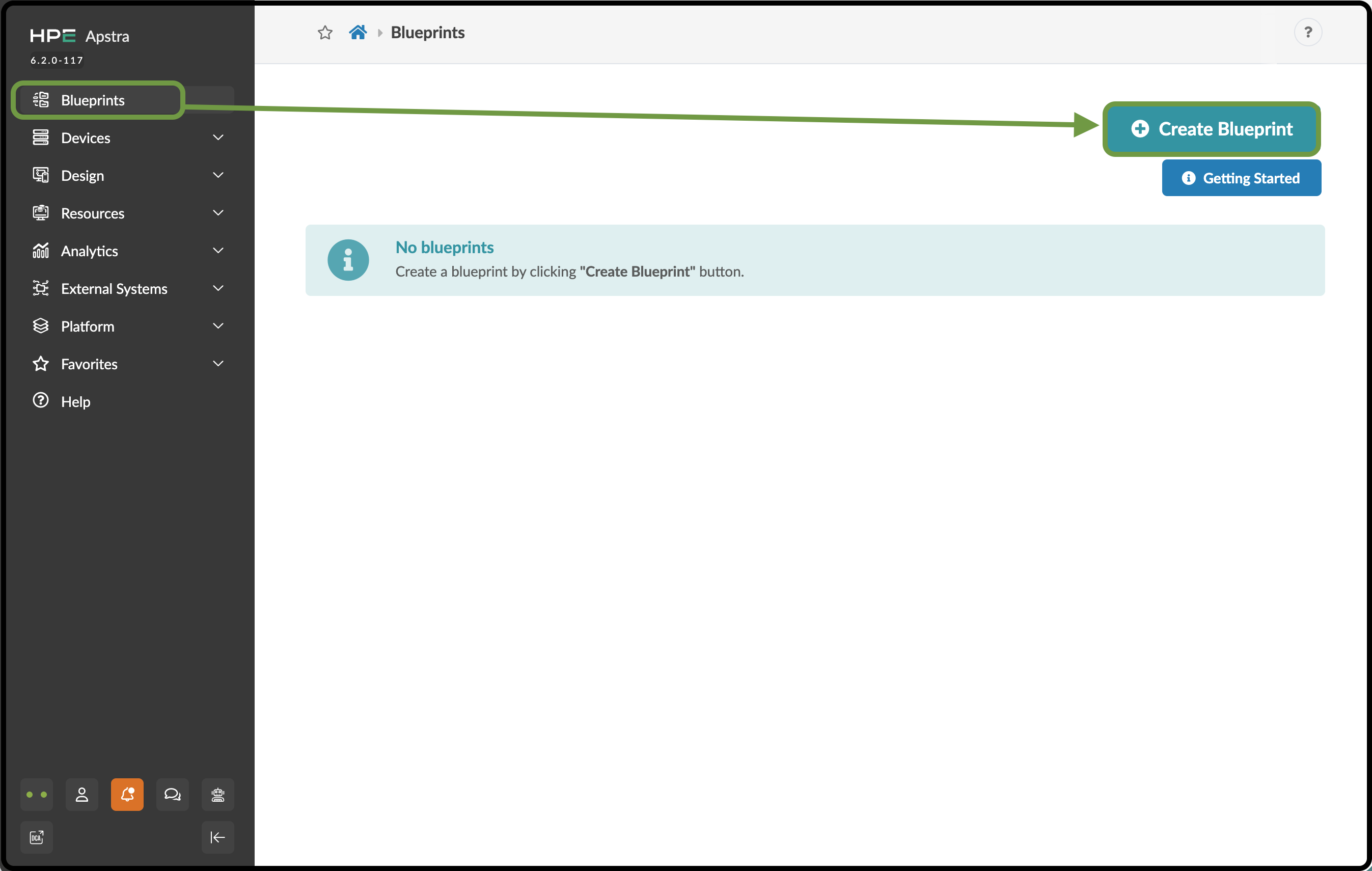The height and width of the screenshot is (871, 1372).
Task: Open the user profile icon
Action: pyautogui.click(x=82, y=795)
